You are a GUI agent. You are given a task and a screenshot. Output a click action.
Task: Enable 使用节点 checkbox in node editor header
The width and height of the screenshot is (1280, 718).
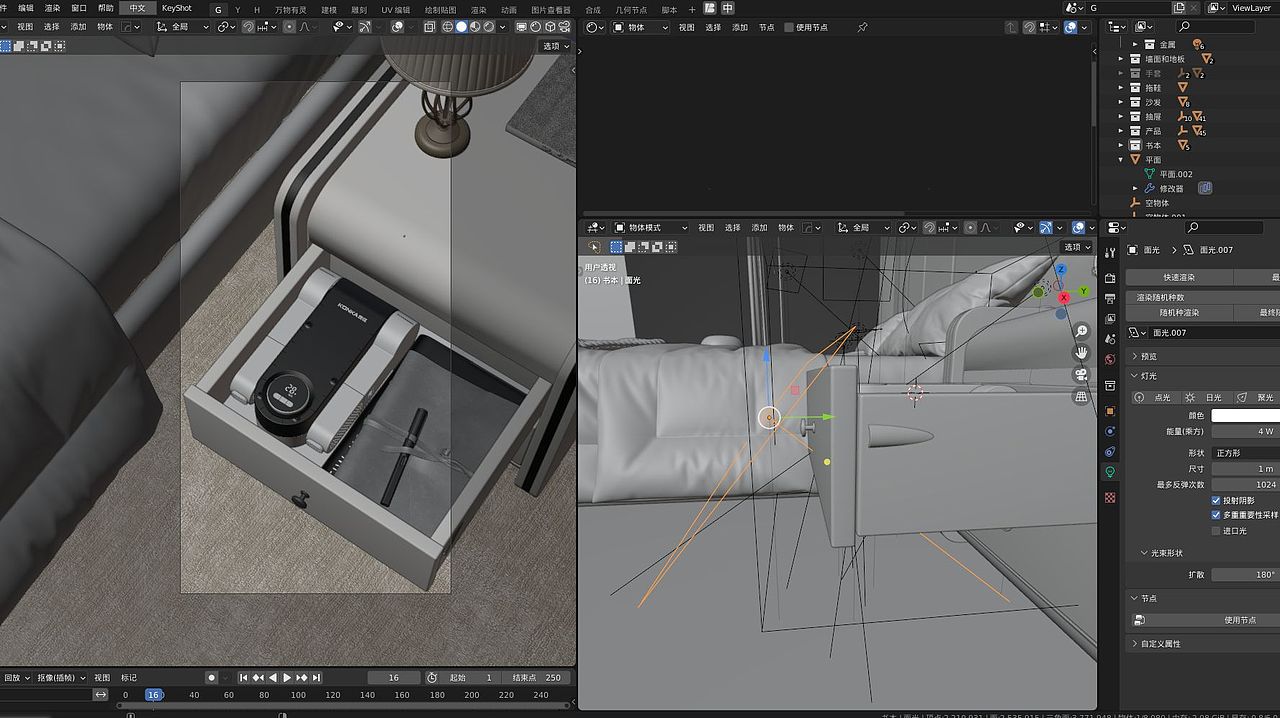coord(789,27)
